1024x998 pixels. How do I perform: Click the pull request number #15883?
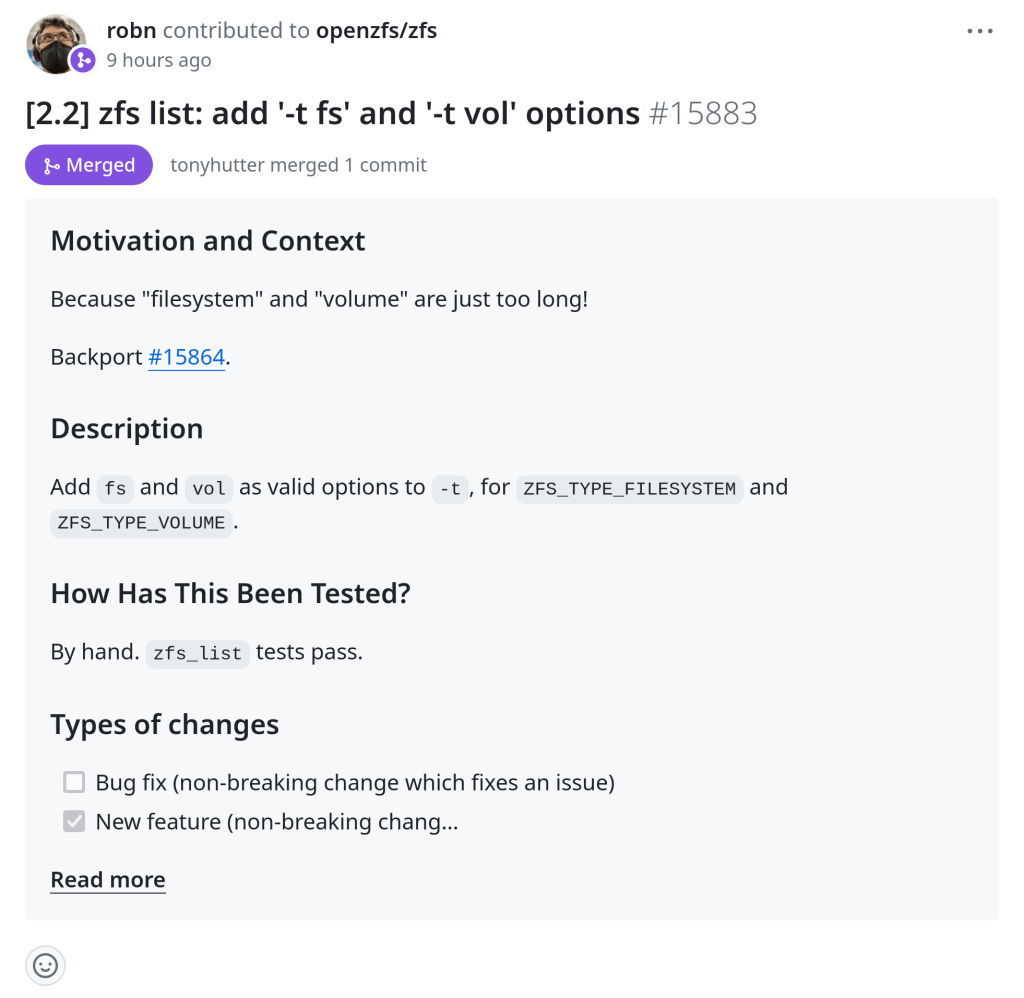pyautogui.click(x=703, y=113)
